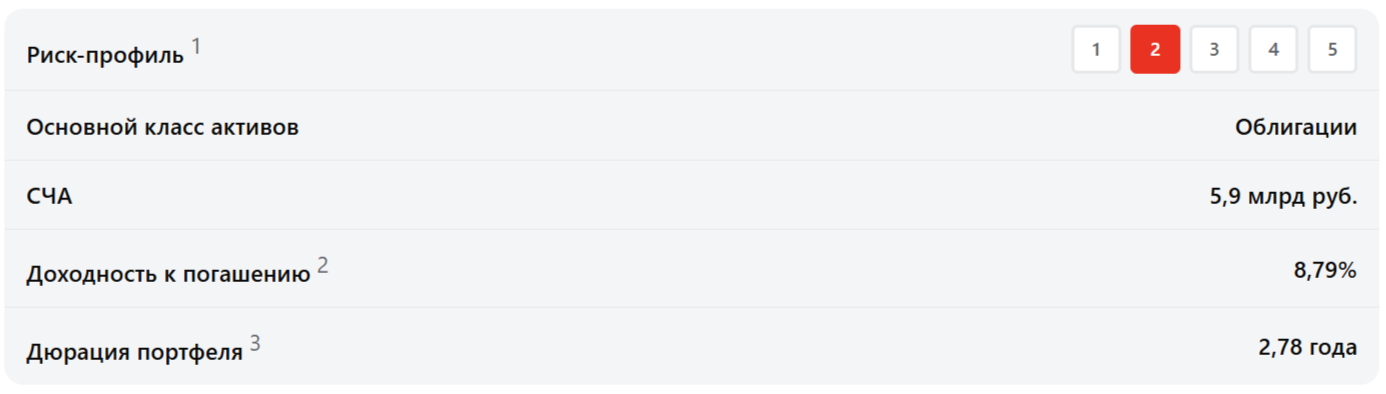The height and width of the screenshot is (394, 1386).
Task: Choose risk profile level 5
Action: (x=1332, y=50)
